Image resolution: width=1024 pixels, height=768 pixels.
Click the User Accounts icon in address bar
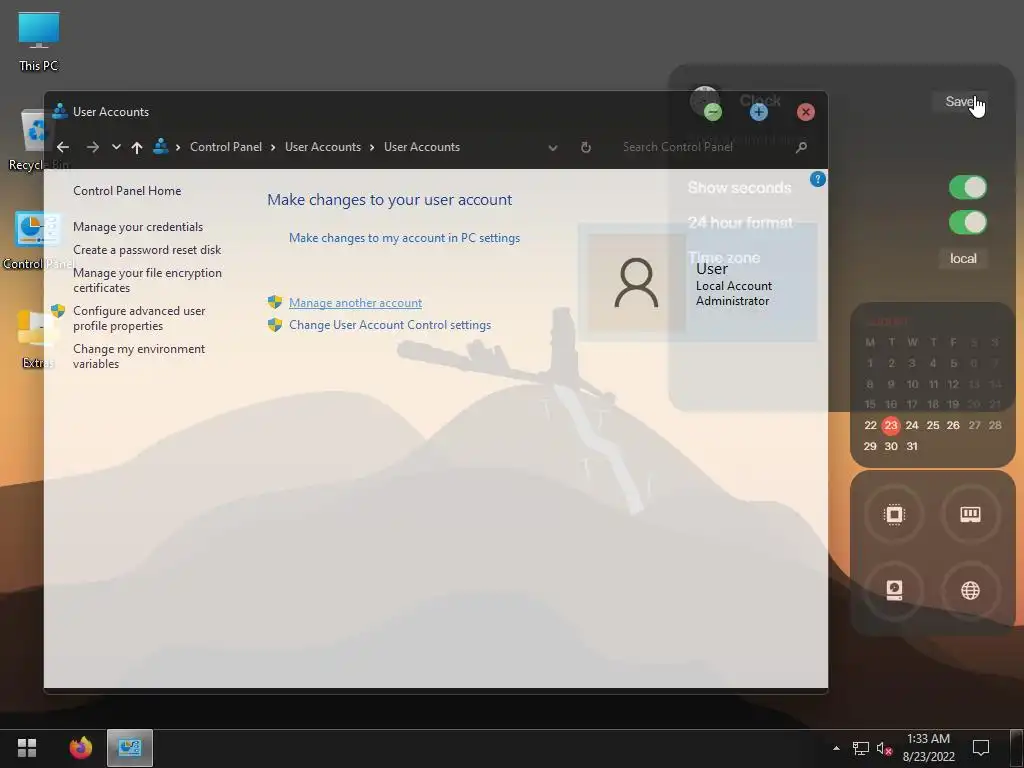tap(161, 146)
